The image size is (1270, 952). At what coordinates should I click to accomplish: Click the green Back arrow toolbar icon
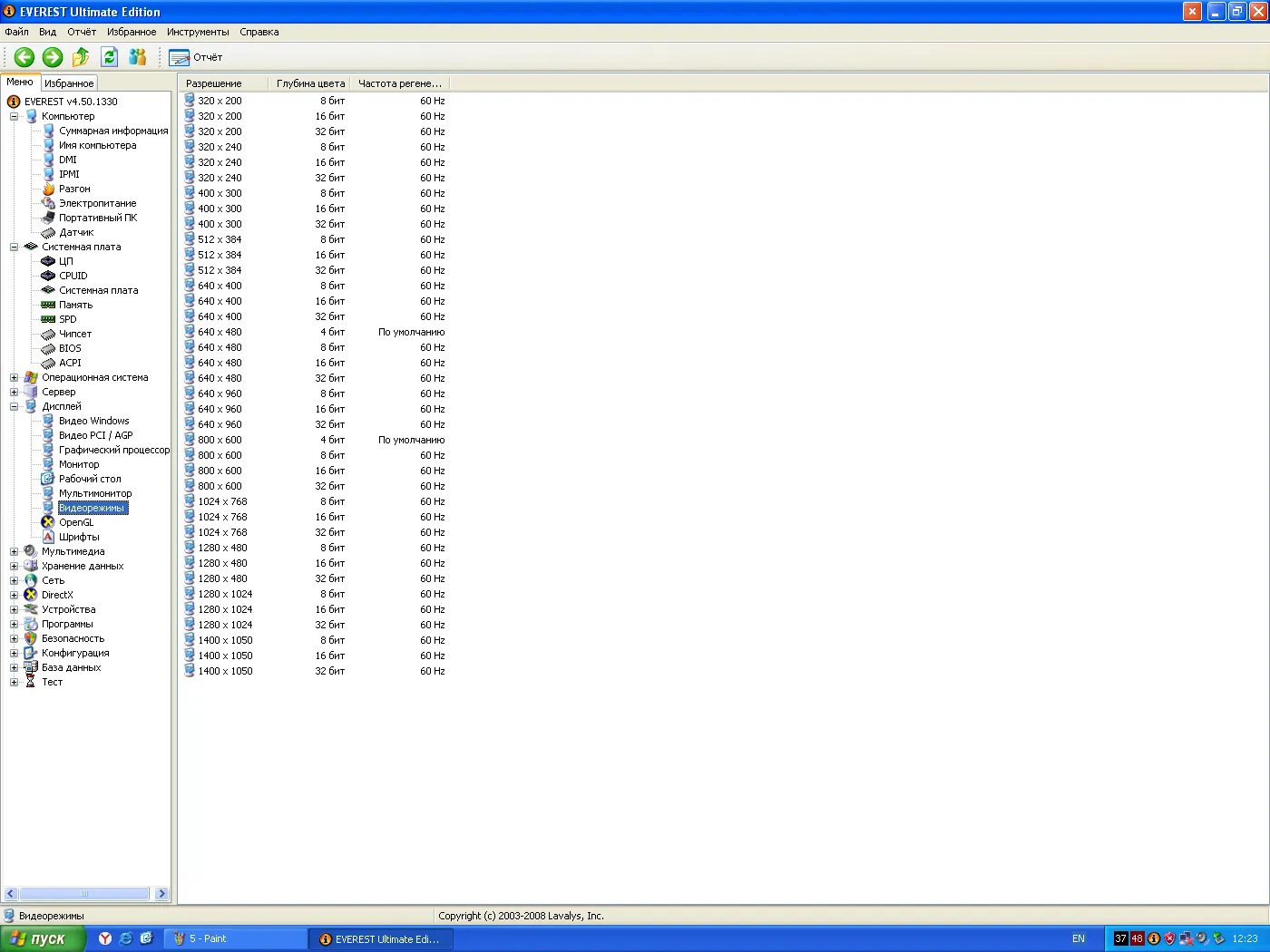24,57
